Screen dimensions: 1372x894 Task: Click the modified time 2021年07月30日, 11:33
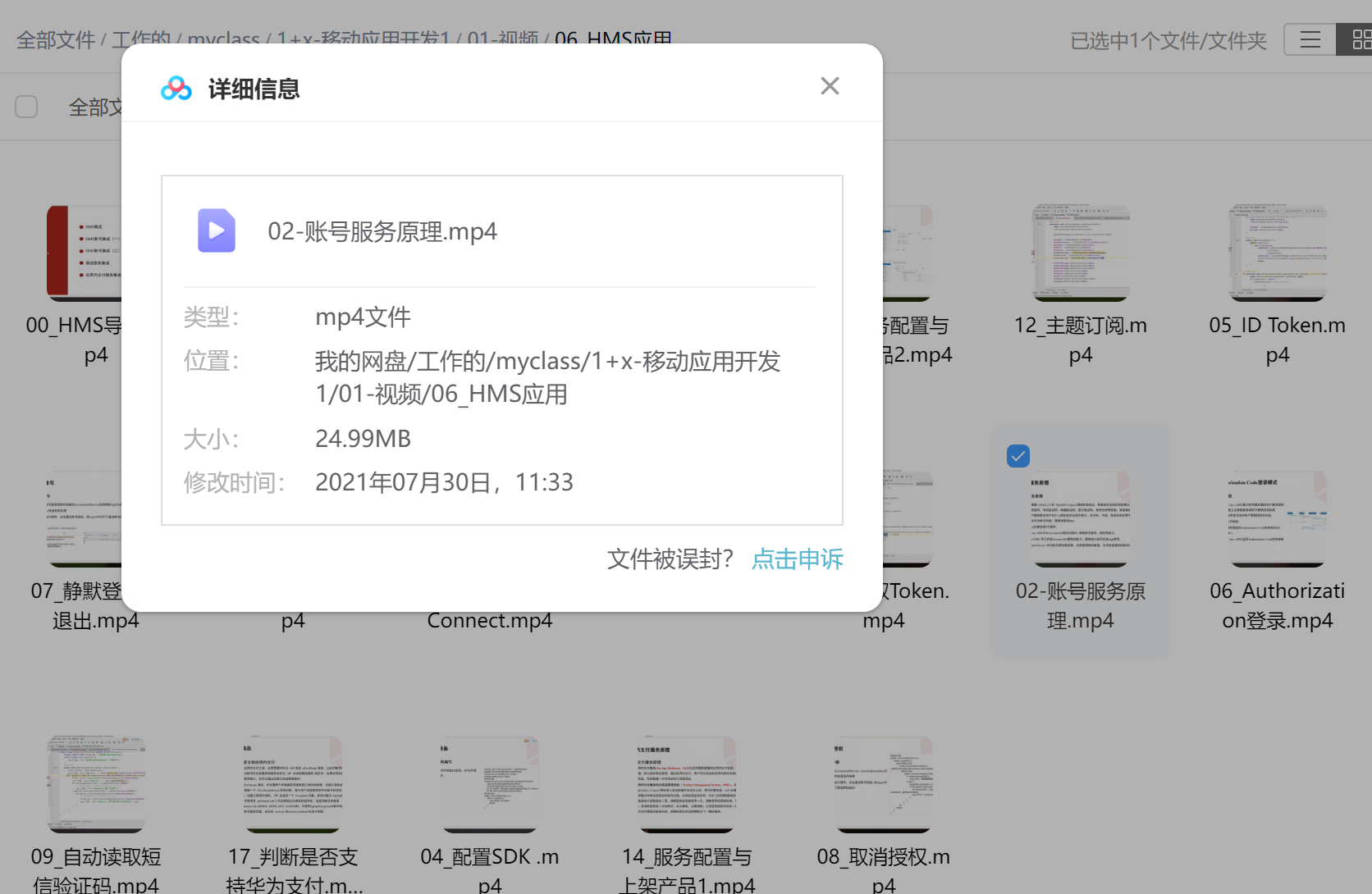444,482
